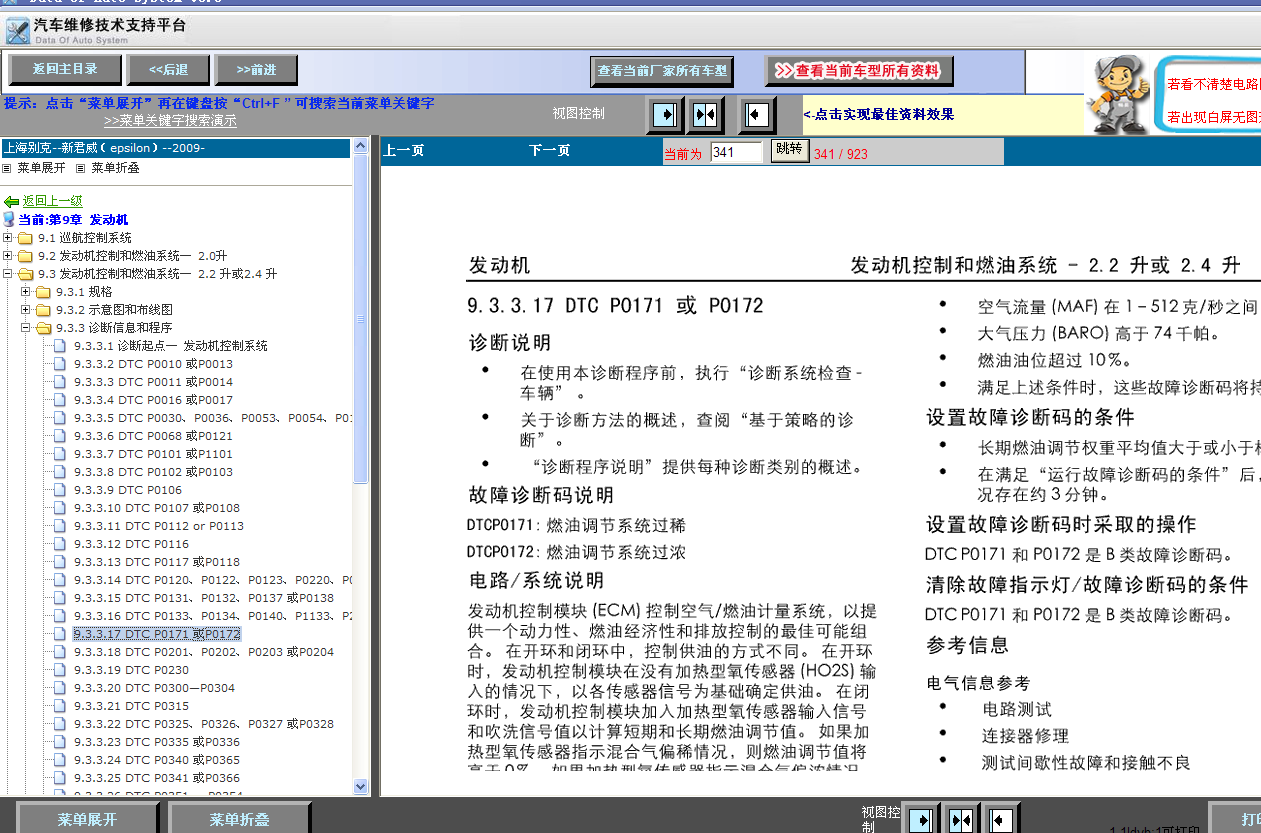
Task: Select highlighted 9.3.3.17 DTC P0171 或P0172
Action: (x=157, y=634)
